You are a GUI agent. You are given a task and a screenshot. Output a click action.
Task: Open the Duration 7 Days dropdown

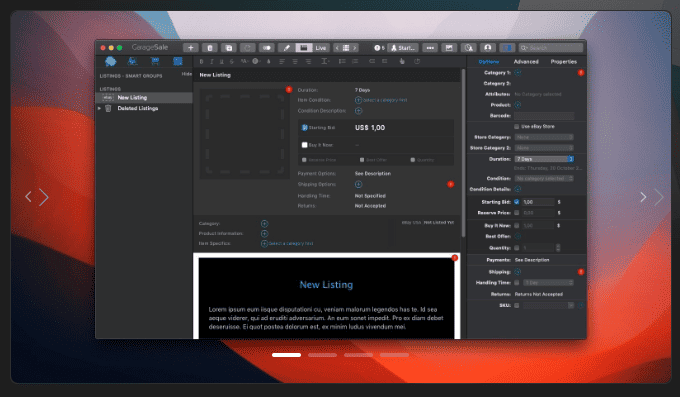[x=544, y=159]
